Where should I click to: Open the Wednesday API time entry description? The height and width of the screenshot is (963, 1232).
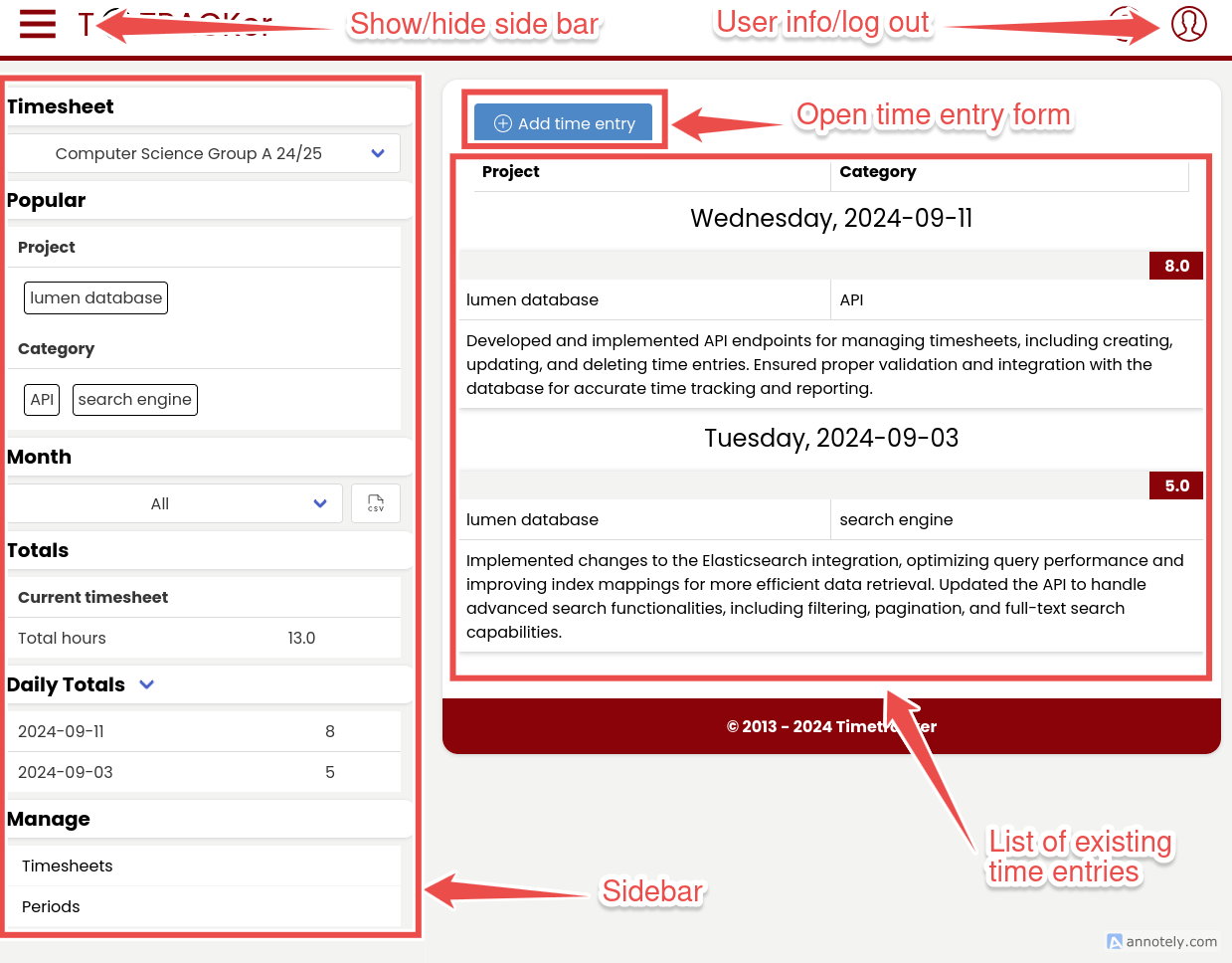tap(819, 365)
